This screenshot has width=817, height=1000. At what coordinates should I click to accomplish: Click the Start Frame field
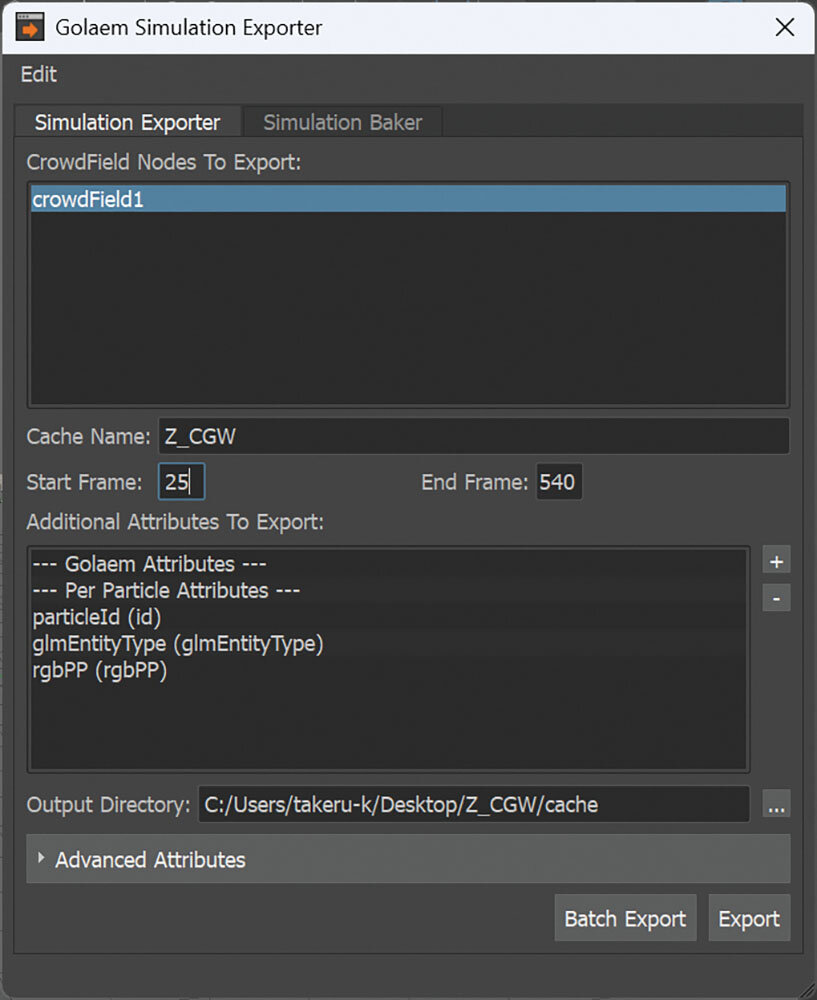pos(181,482)
